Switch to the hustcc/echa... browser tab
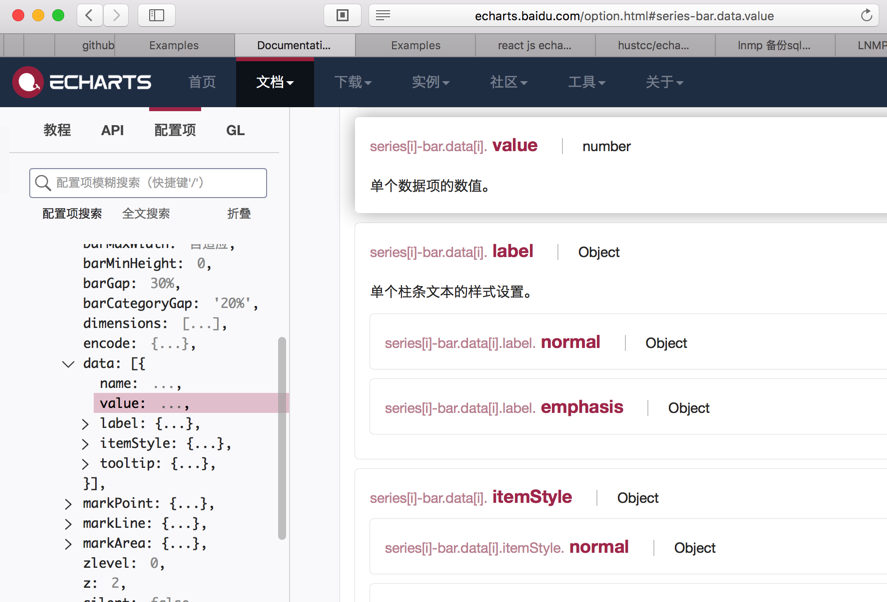 click(653, 45)
